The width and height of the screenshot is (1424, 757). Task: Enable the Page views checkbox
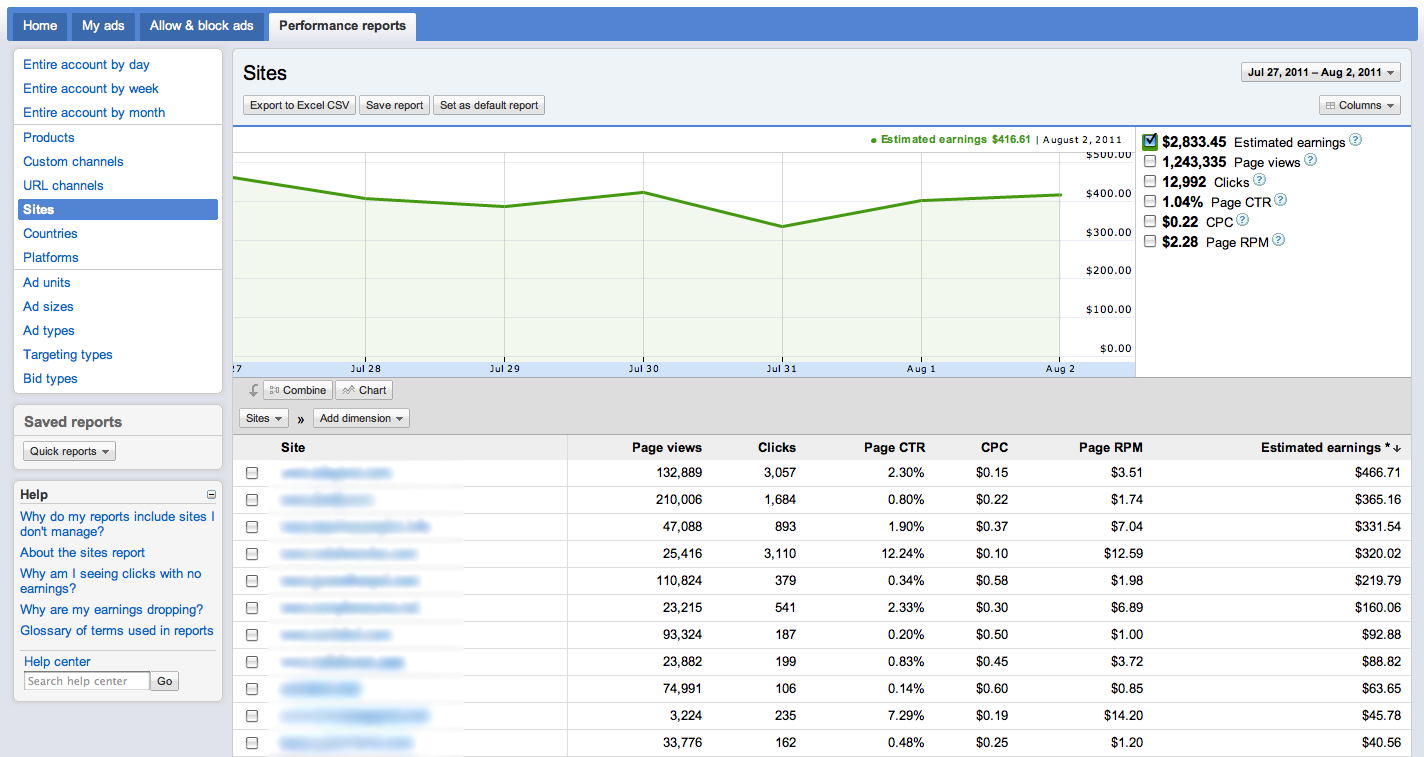coord(1150,161)
